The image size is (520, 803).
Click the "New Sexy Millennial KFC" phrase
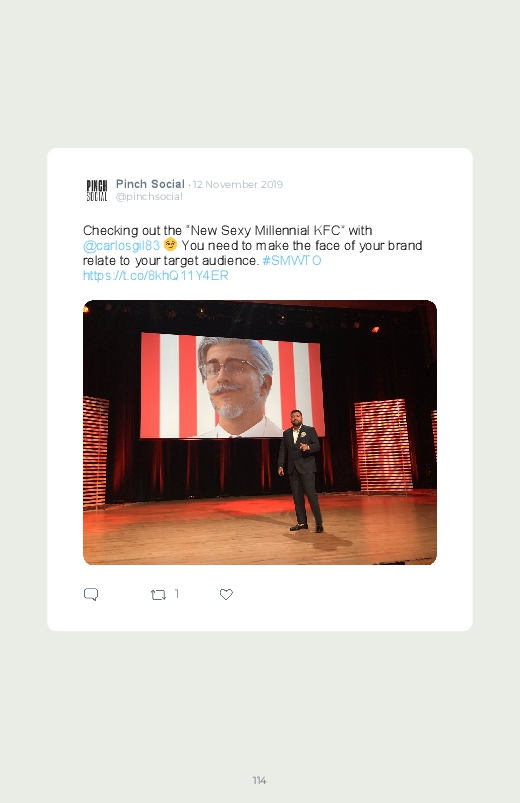(265, 230)
